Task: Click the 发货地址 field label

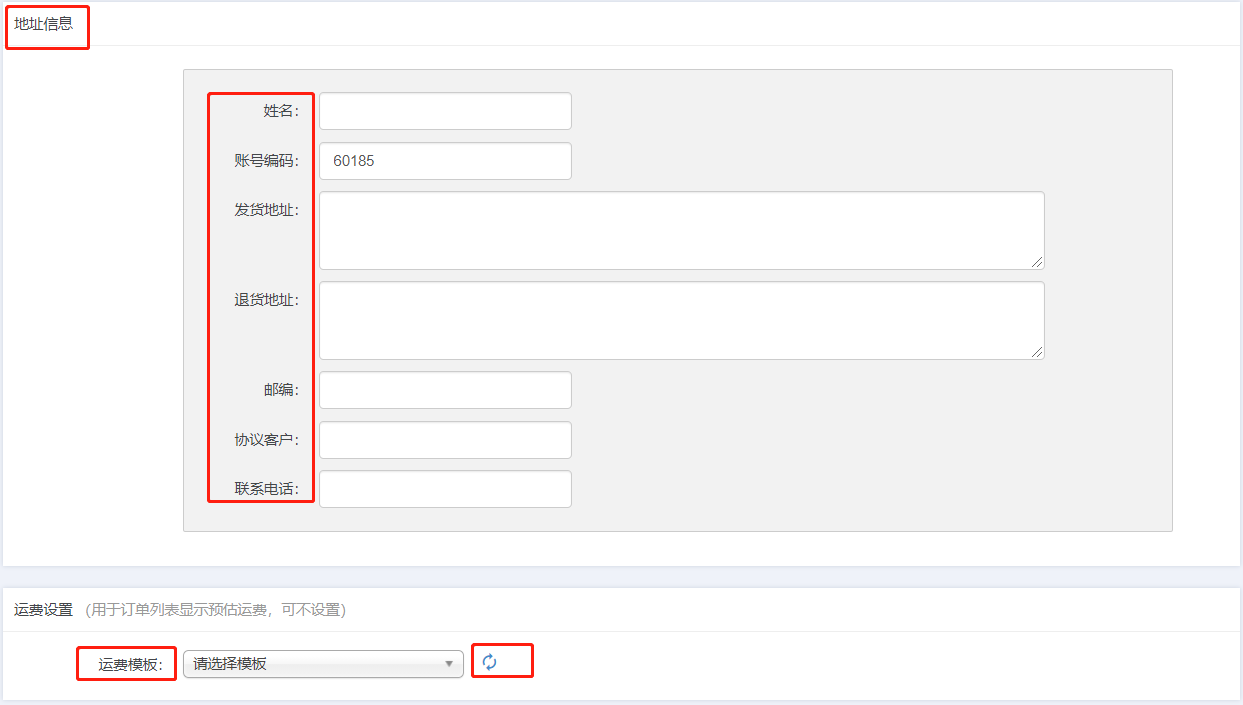Action: coord(267,210)
